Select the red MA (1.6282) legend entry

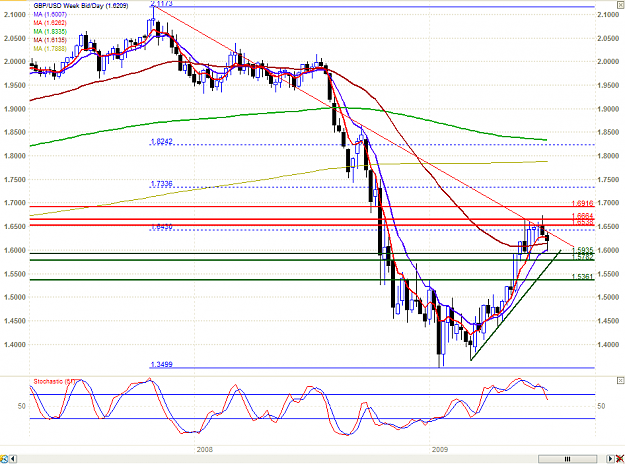point(50,23)
